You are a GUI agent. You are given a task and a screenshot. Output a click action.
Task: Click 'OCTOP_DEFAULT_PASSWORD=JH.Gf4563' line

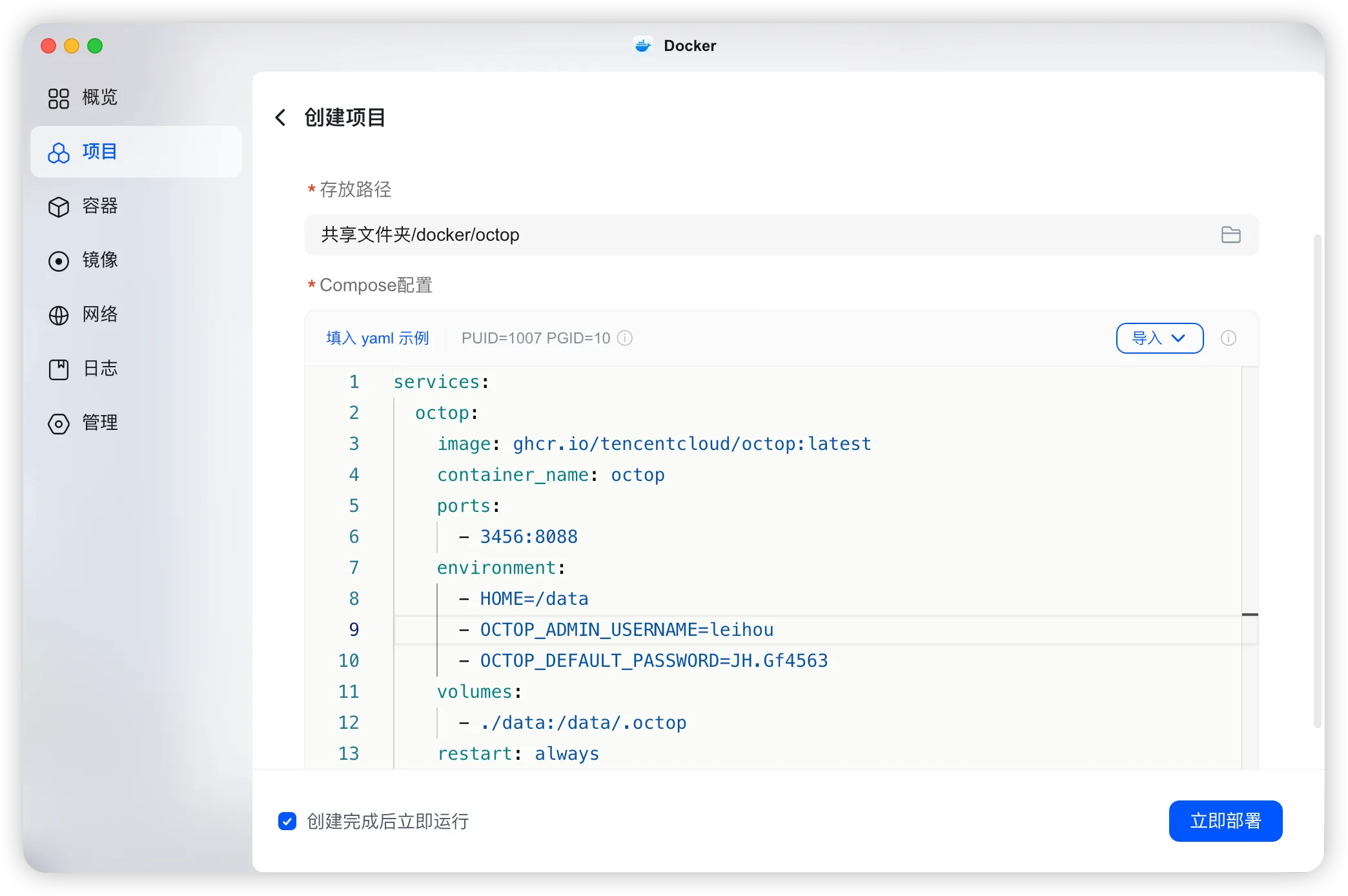pos(653,661)
